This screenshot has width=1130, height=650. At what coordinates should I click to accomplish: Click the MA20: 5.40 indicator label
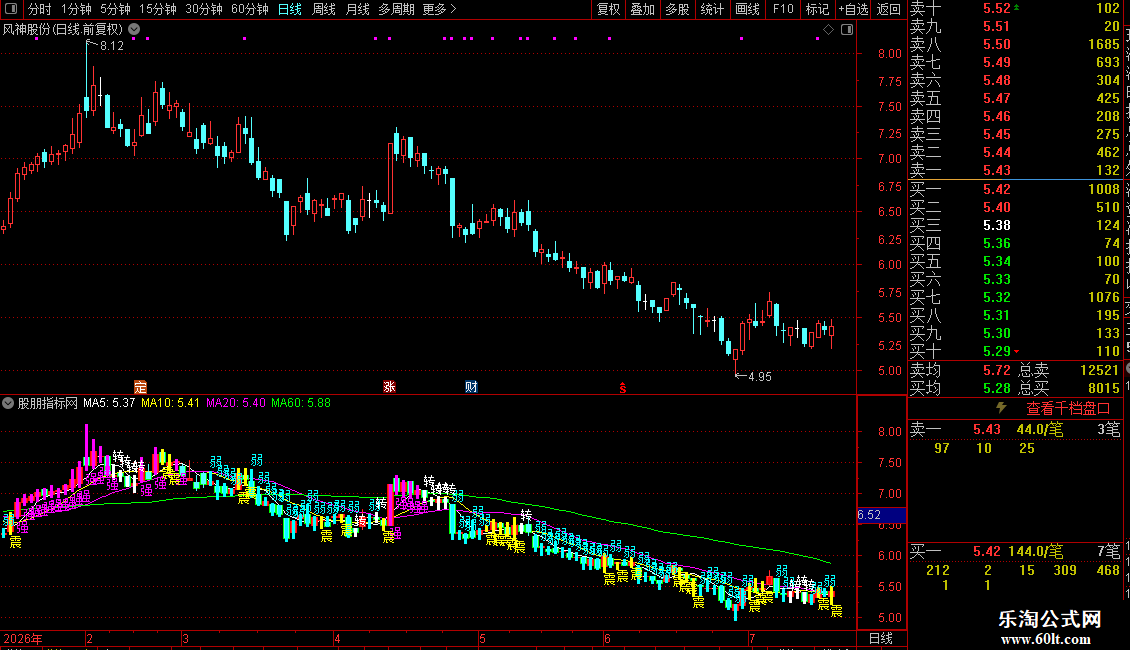(x=236, y=403)
